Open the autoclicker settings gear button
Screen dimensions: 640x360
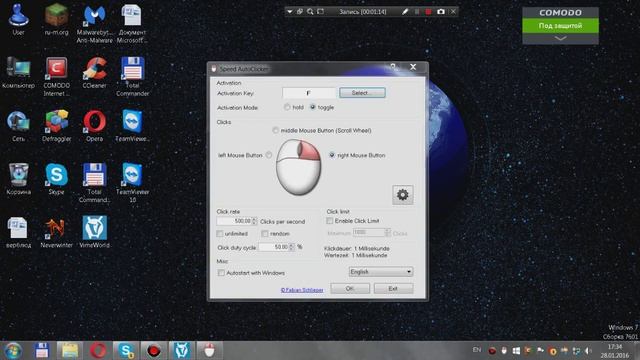click(x=402, y=195)
